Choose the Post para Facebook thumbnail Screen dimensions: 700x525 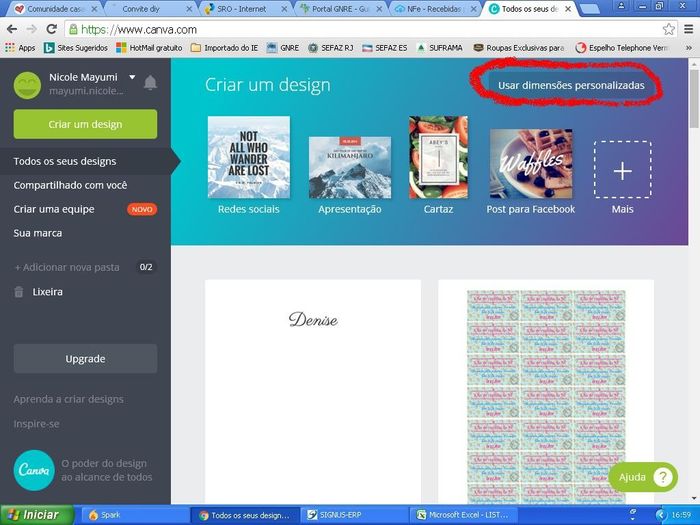531,164
